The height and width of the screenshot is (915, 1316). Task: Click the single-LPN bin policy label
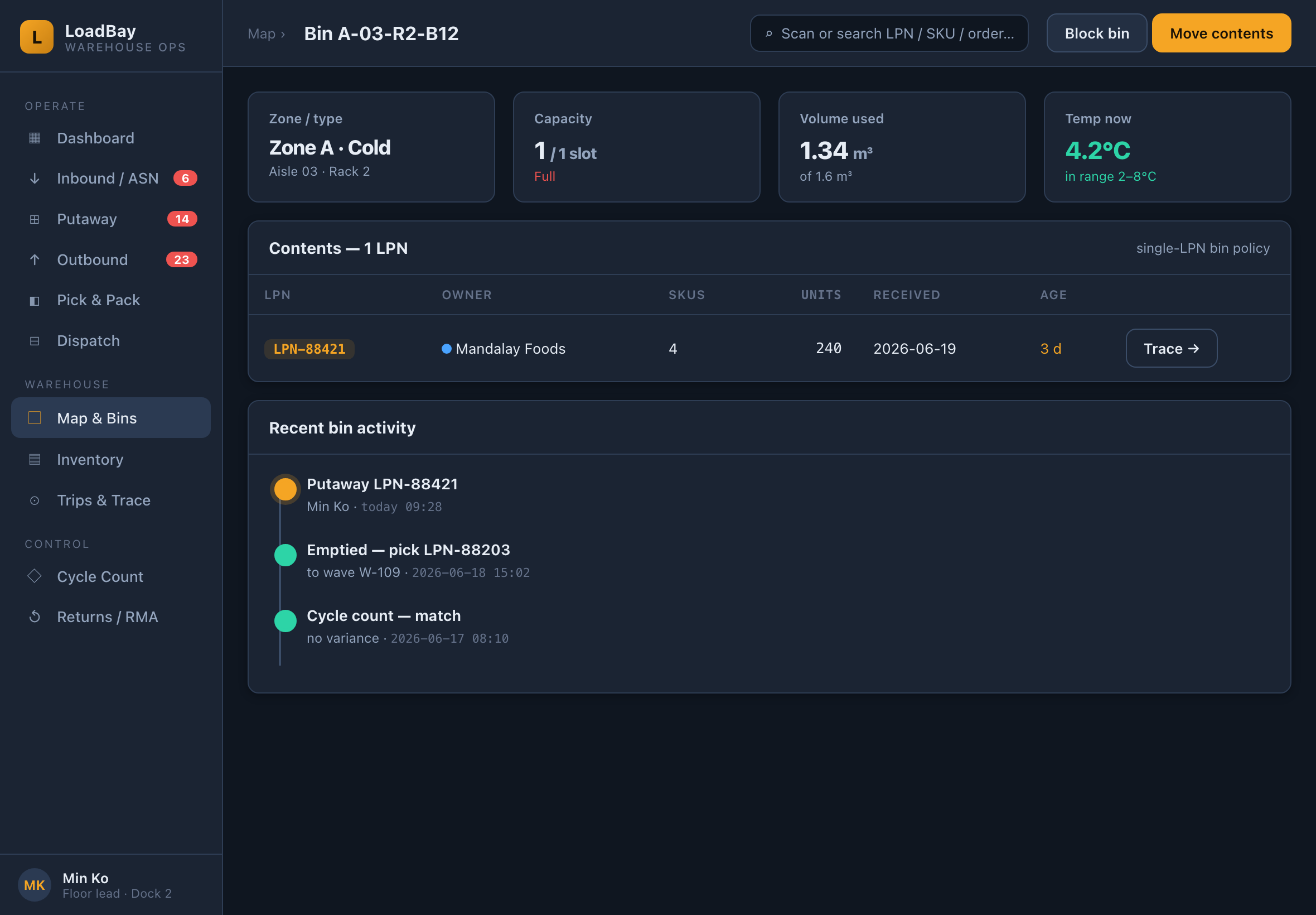pyautogui.click(x=1203, y=248)
